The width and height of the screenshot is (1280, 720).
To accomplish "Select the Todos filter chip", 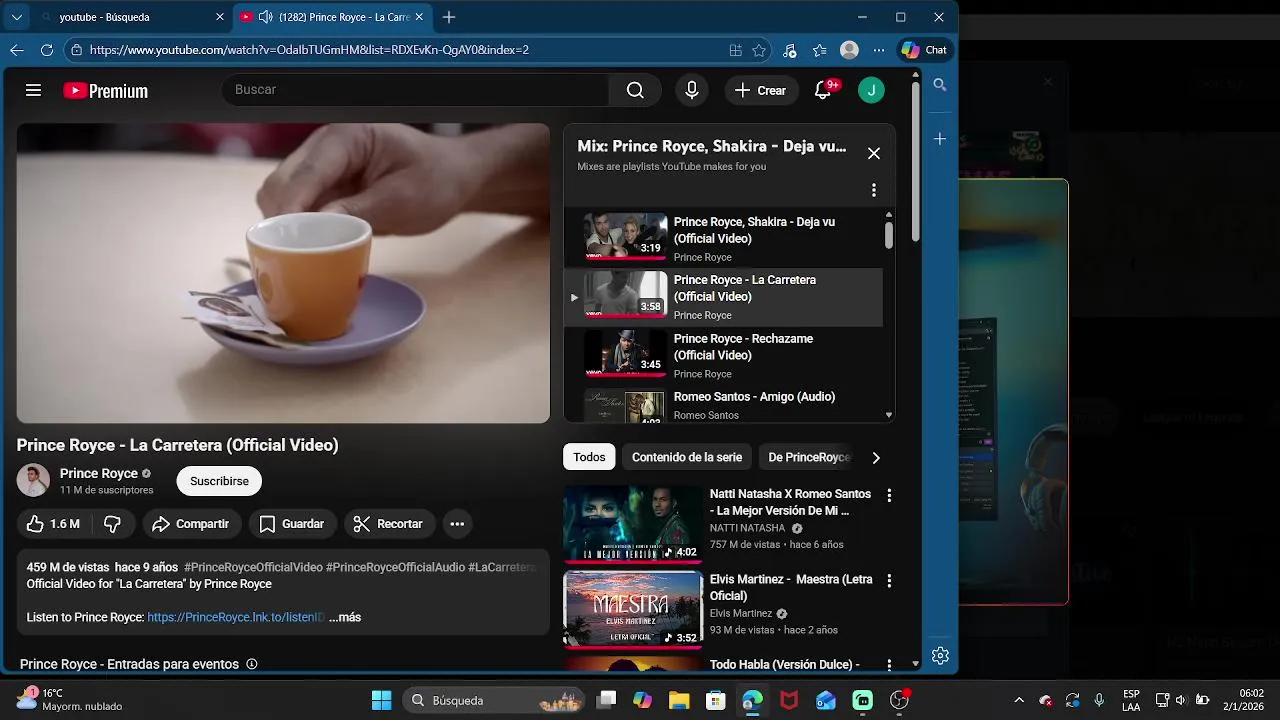I will click(589, 457).
